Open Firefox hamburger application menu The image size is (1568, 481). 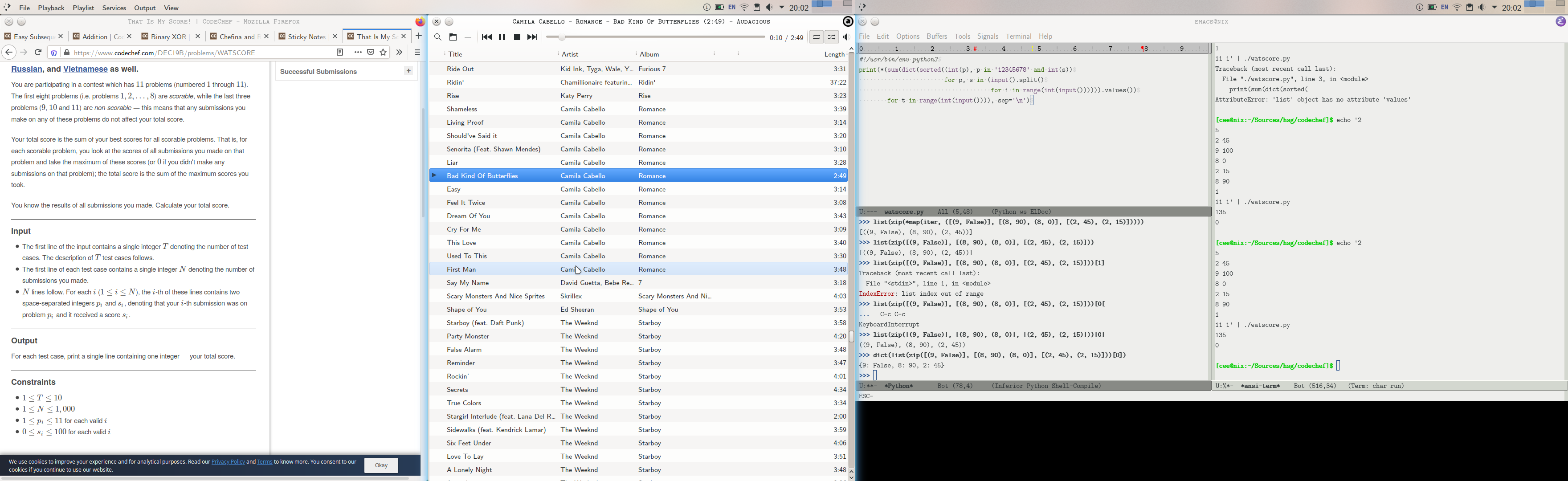pos(417,53)
